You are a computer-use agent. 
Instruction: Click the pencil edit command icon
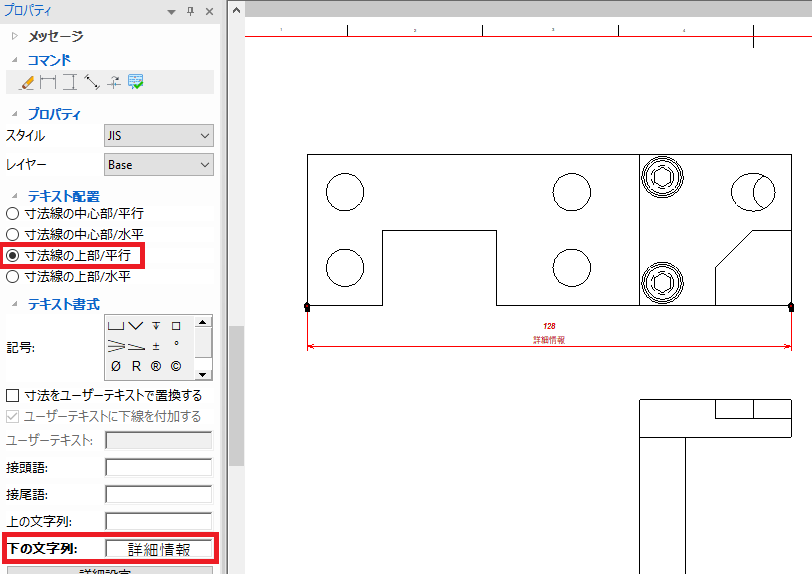(x=26, y=82)
